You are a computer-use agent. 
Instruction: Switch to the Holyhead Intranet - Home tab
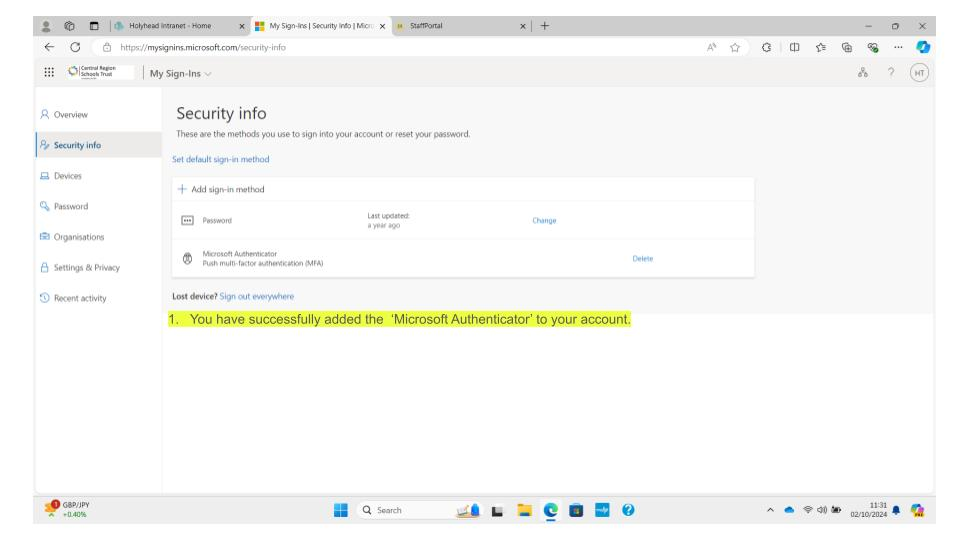[x=171, y=26]
